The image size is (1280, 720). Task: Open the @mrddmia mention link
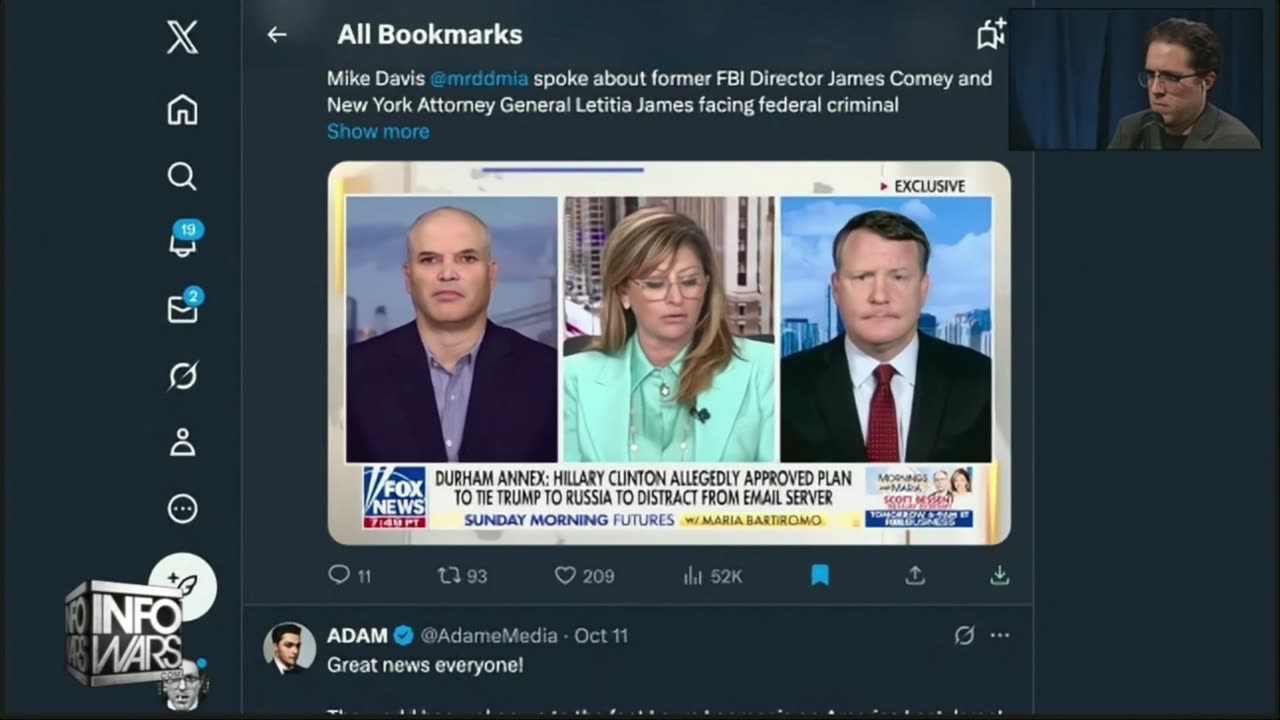coord(479,78)
